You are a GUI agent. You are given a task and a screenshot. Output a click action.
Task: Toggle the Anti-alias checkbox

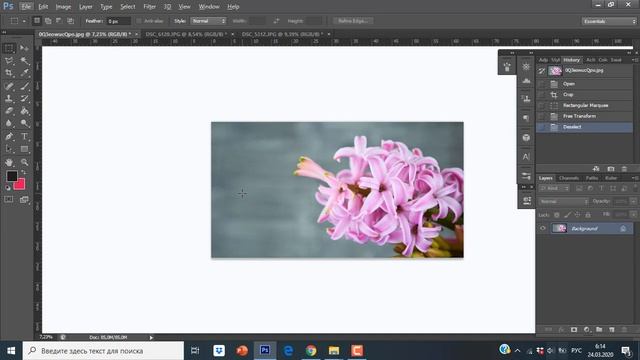[x=139, y=21]
